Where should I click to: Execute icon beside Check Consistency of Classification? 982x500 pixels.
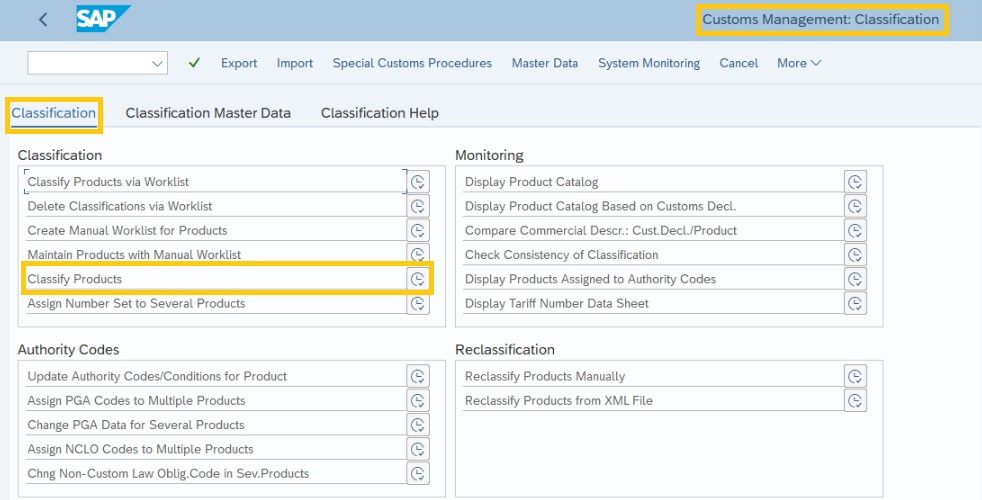[x=855, y=255]
